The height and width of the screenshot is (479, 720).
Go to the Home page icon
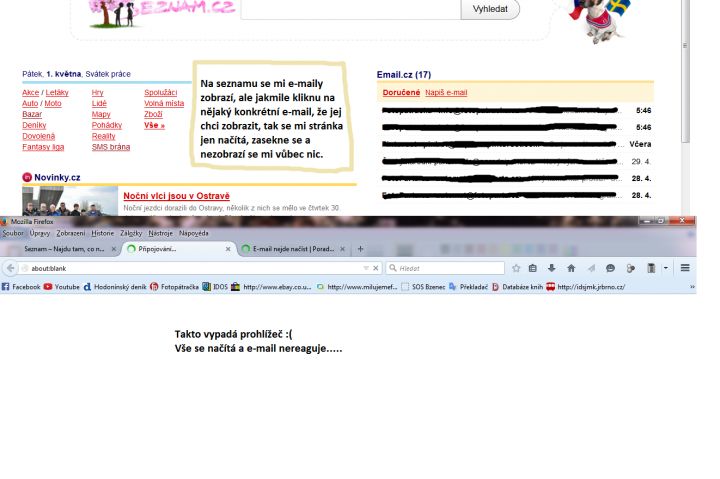[x=571, y=268]
